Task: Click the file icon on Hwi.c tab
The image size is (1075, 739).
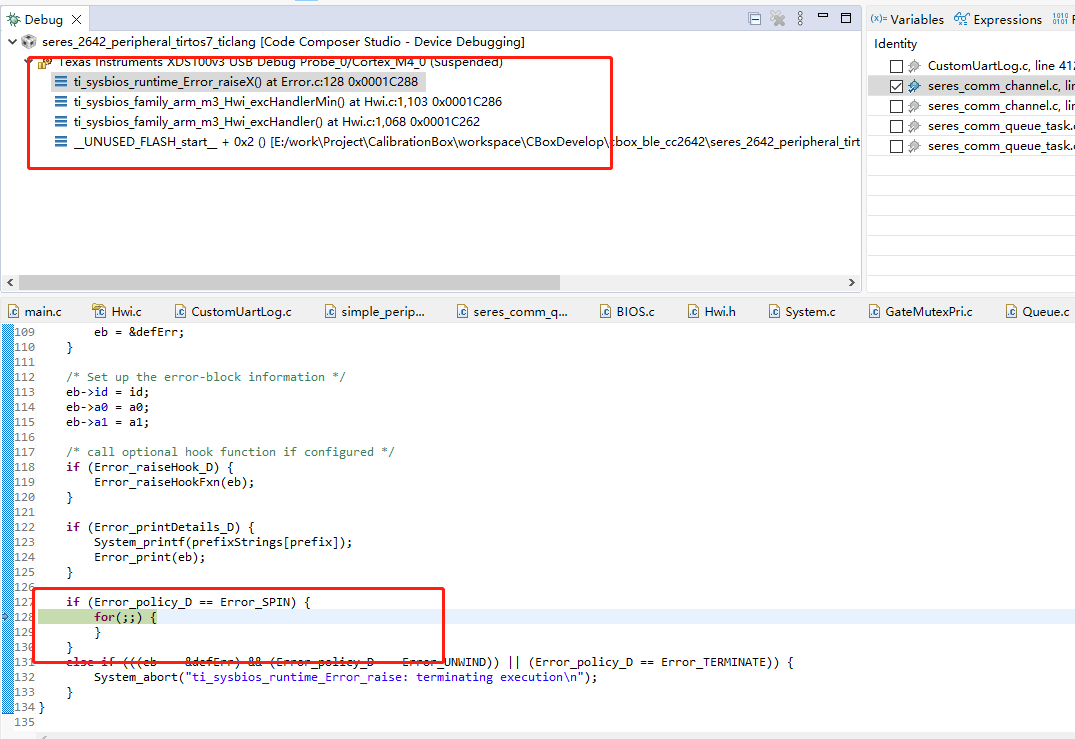Action: [99, 311]
